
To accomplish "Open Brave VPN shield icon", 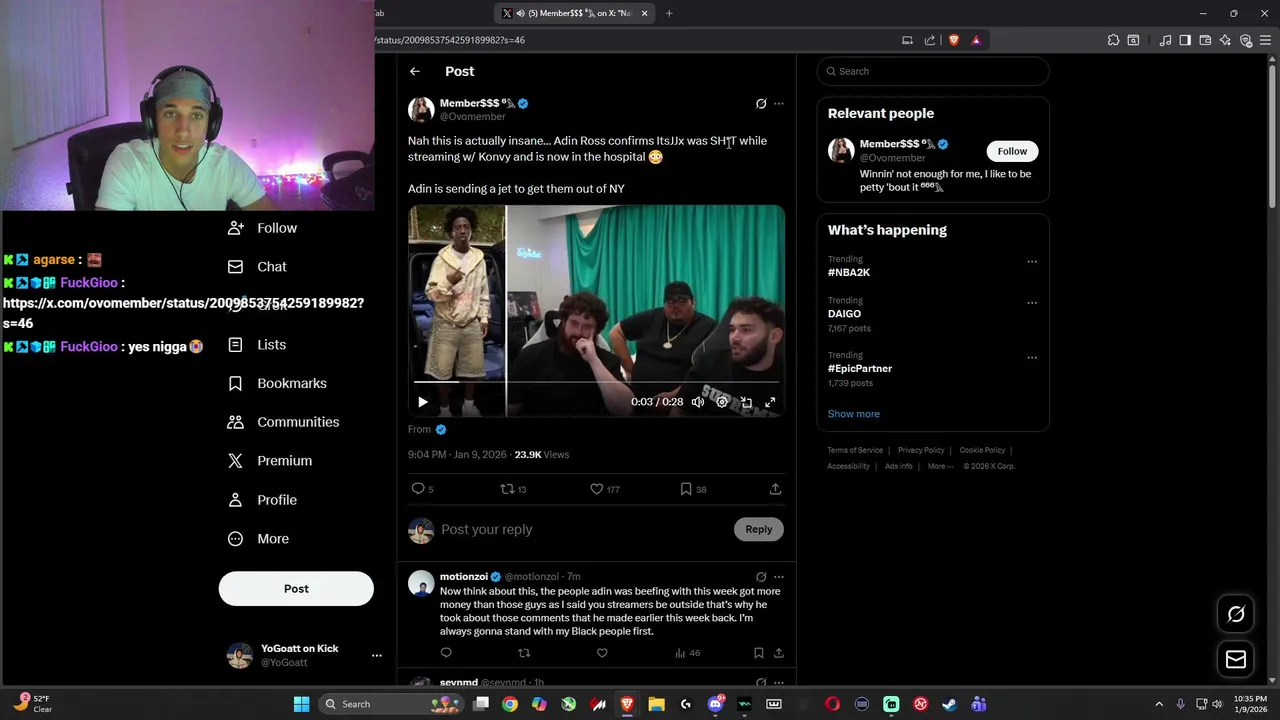I will (1246, 40).
